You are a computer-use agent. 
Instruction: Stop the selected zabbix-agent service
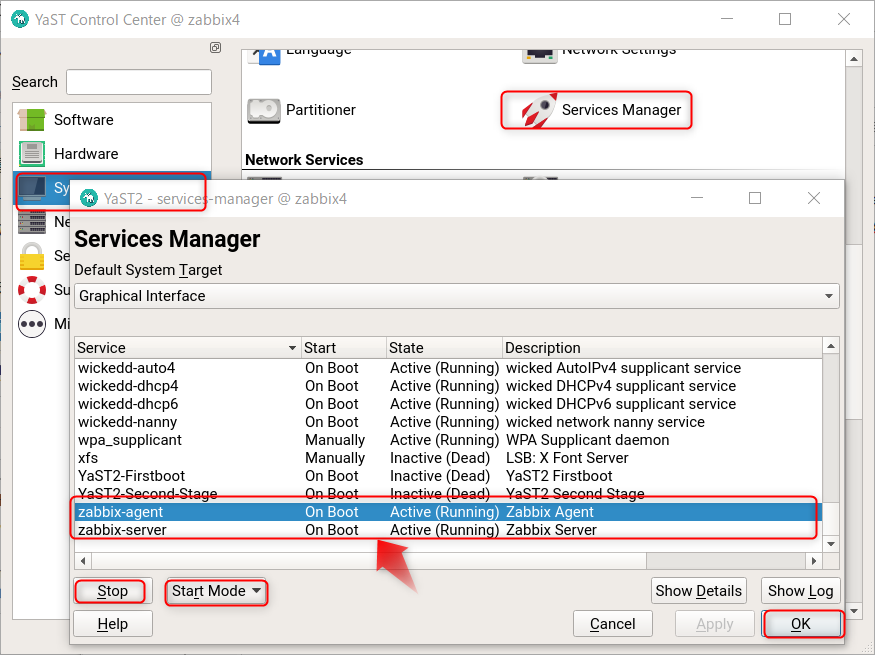click(x=113, y=591)
